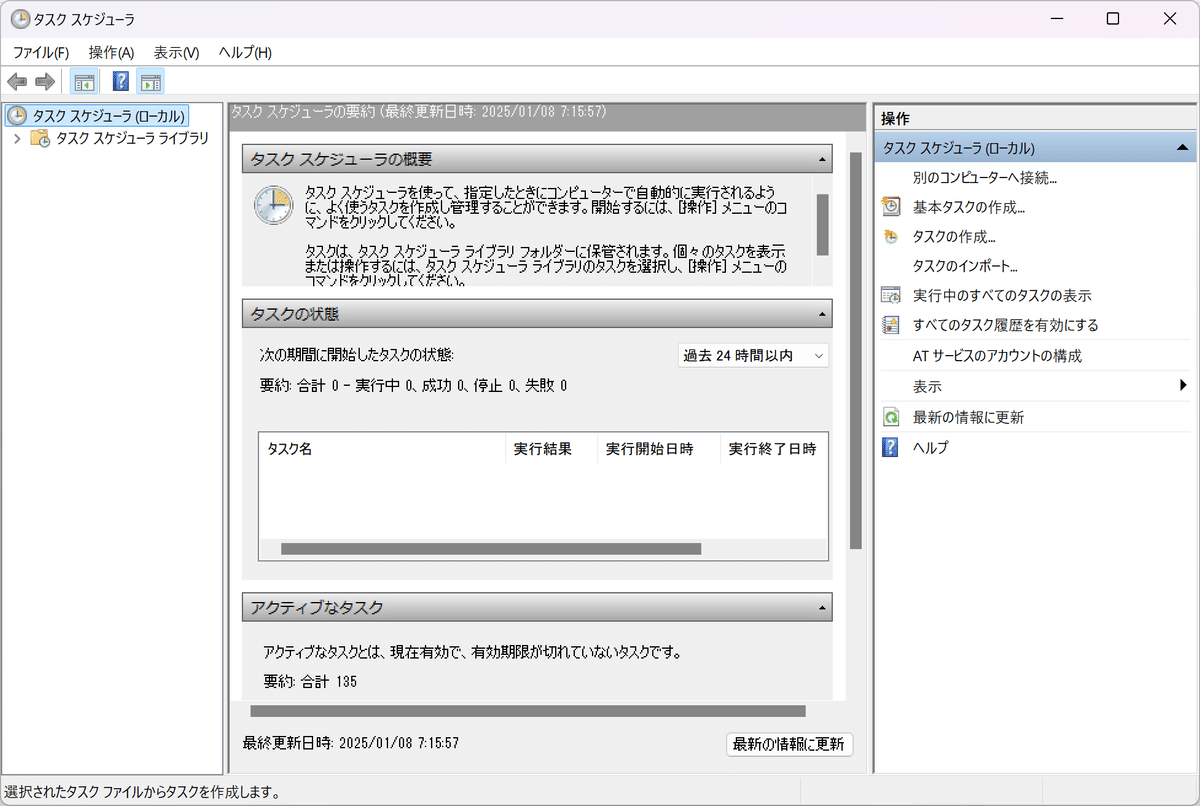Click the help question mark toolbar icon
1200x806 pixels.
[120, 81]
